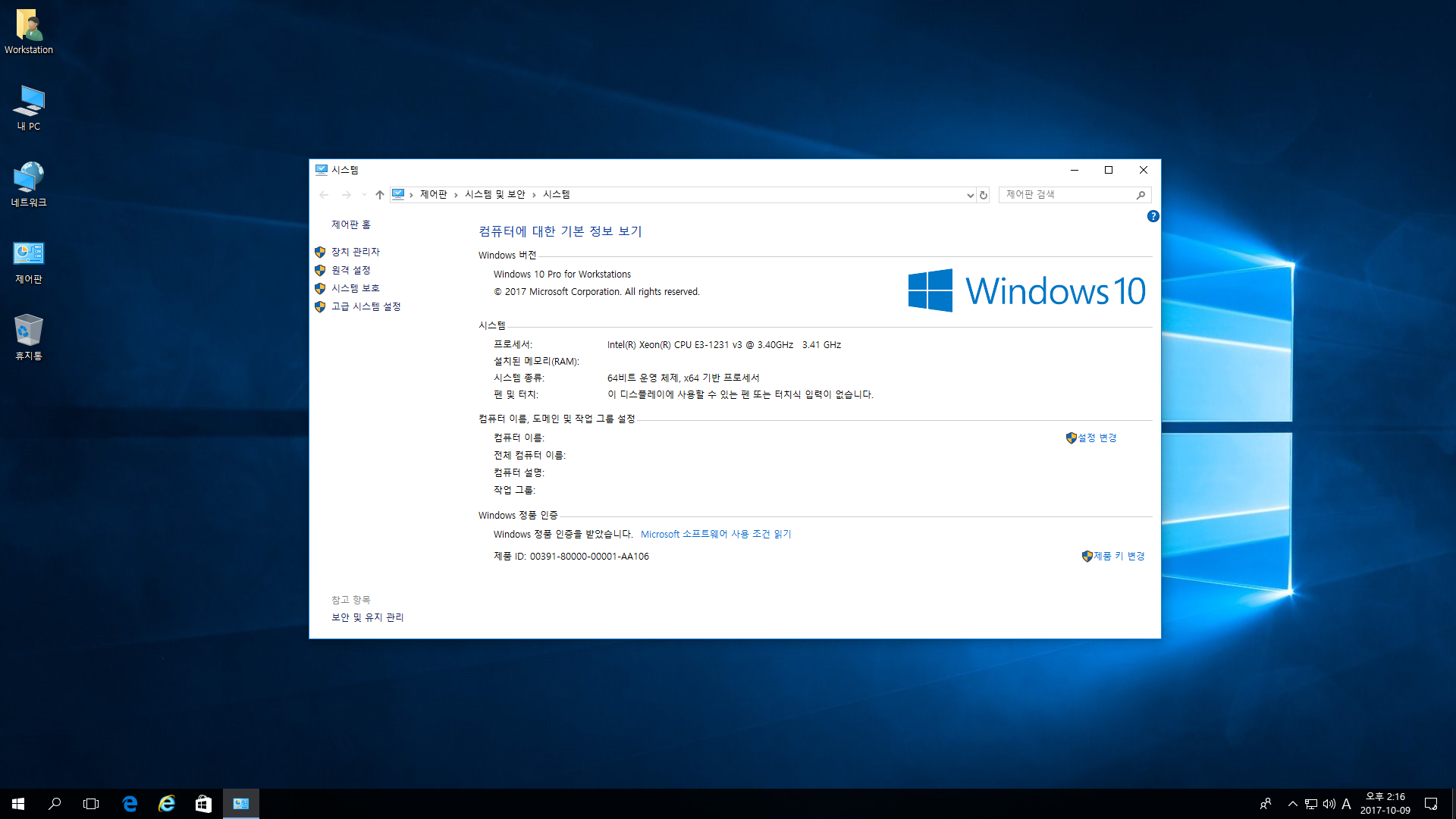The height and width of the screenshot is (819, 1456).
Task: Open recent locations dropdown arrow
Action: [364, 195]
